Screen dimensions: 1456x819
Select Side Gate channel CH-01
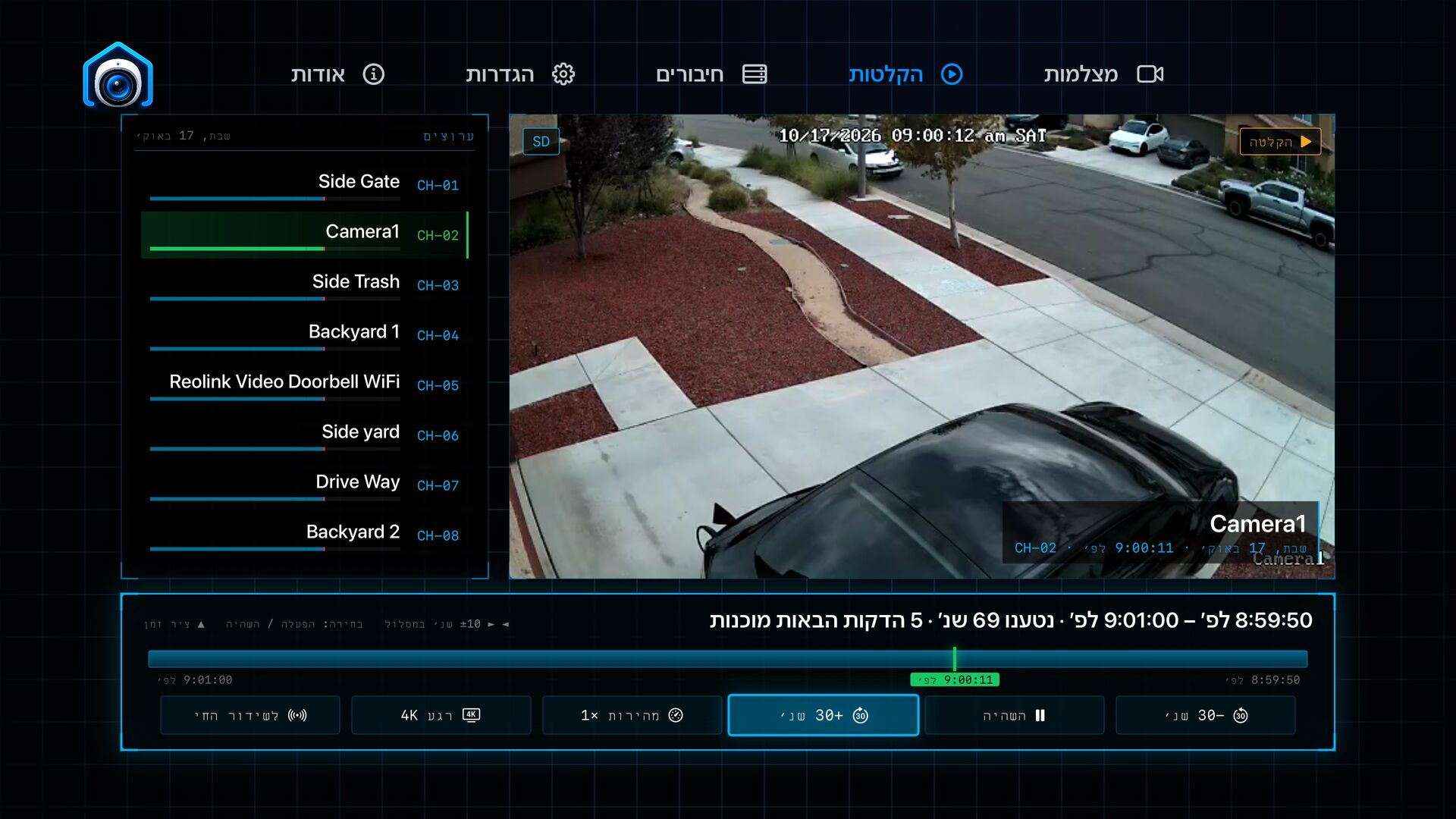305,184
